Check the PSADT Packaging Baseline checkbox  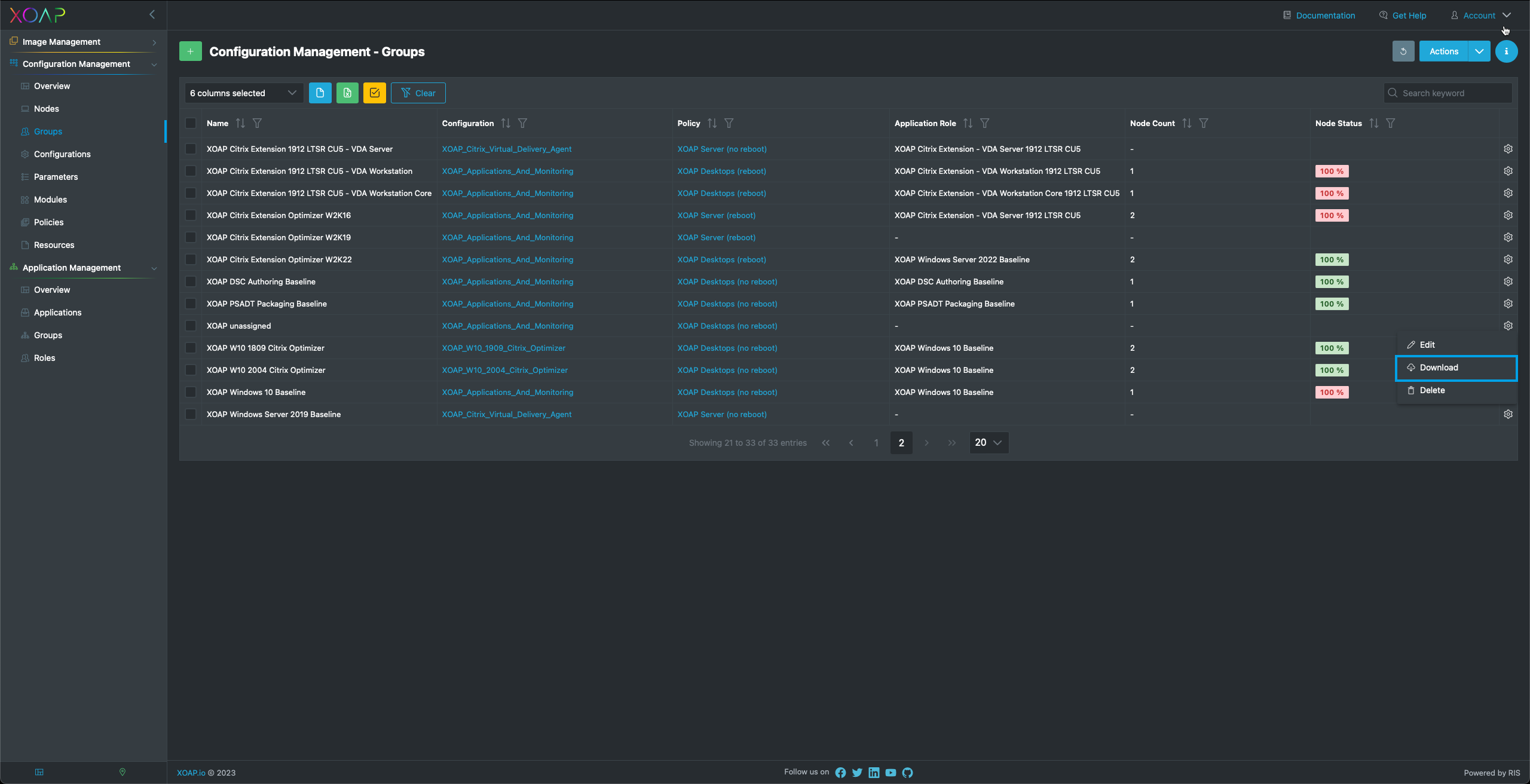tap(191, 304)
